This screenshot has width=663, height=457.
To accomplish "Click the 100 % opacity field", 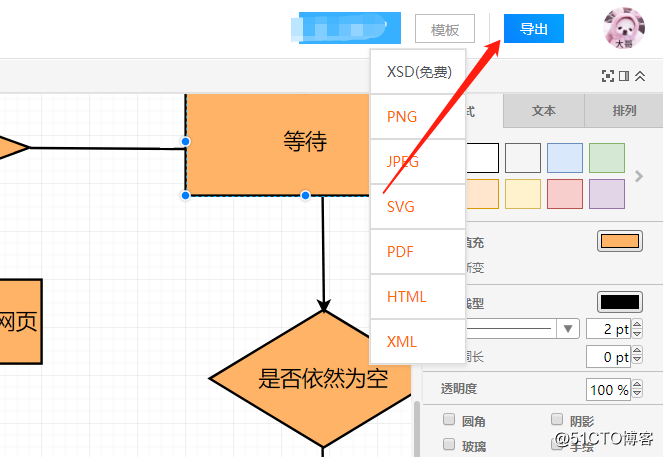I will coord(608,389).
